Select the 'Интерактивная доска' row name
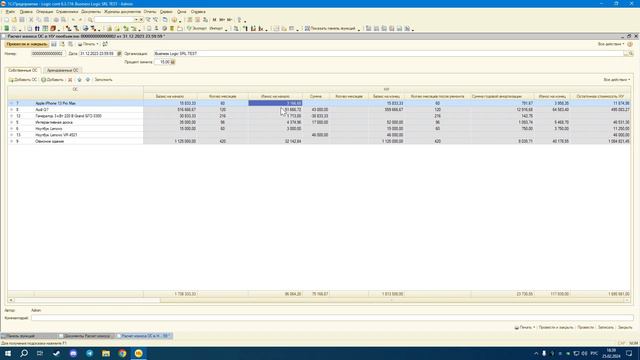 54,122
